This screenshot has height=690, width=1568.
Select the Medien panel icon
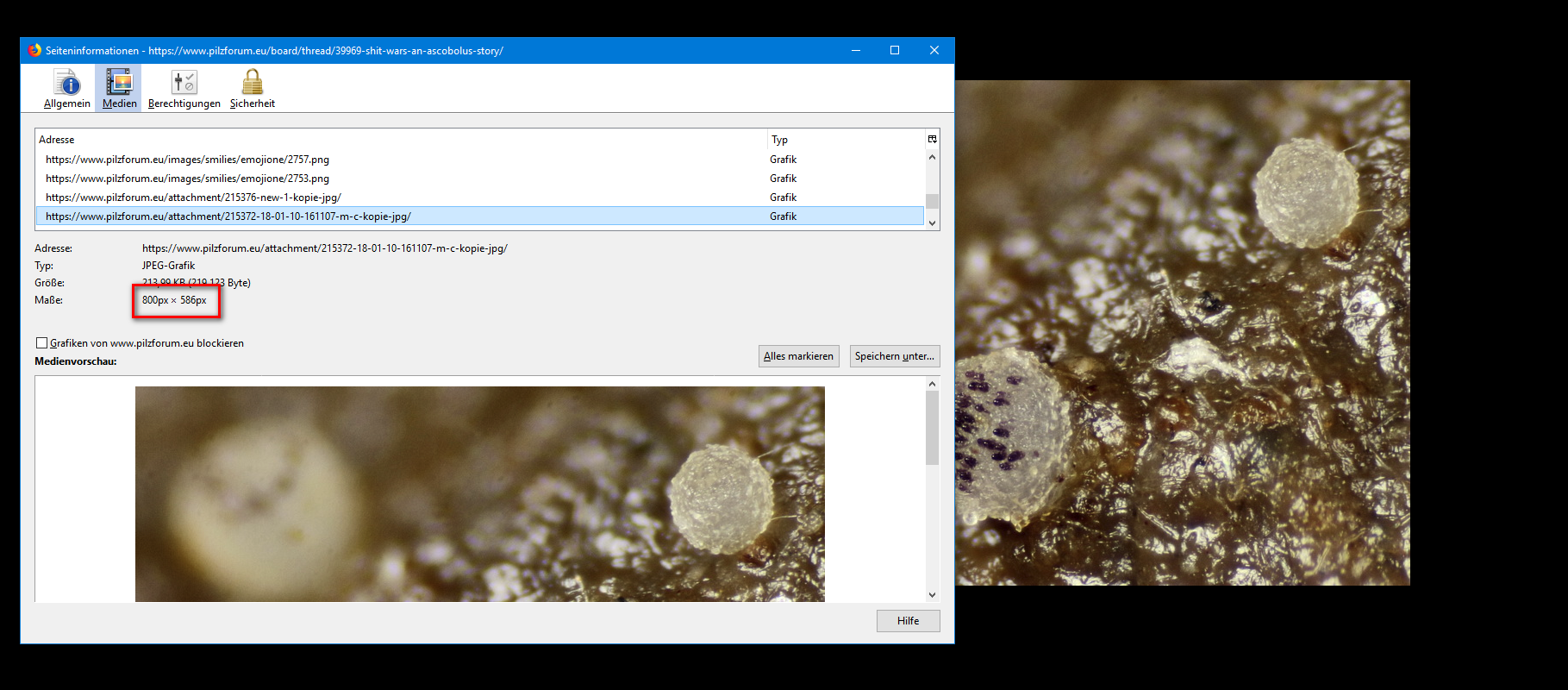[119, 83]
